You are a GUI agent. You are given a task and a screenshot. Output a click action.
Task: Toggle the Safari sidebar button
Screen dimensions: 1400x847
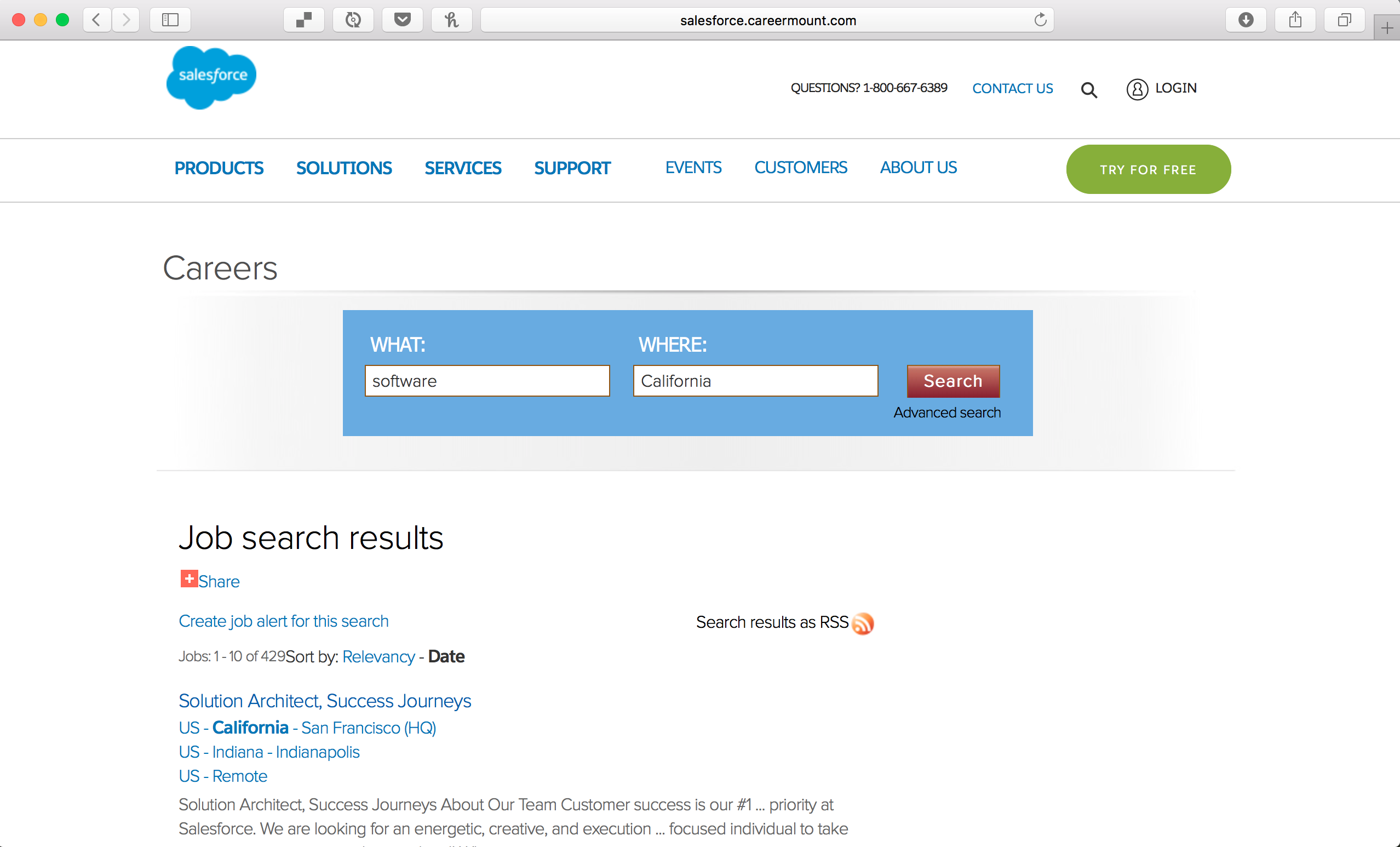click(x=170, y=20)
